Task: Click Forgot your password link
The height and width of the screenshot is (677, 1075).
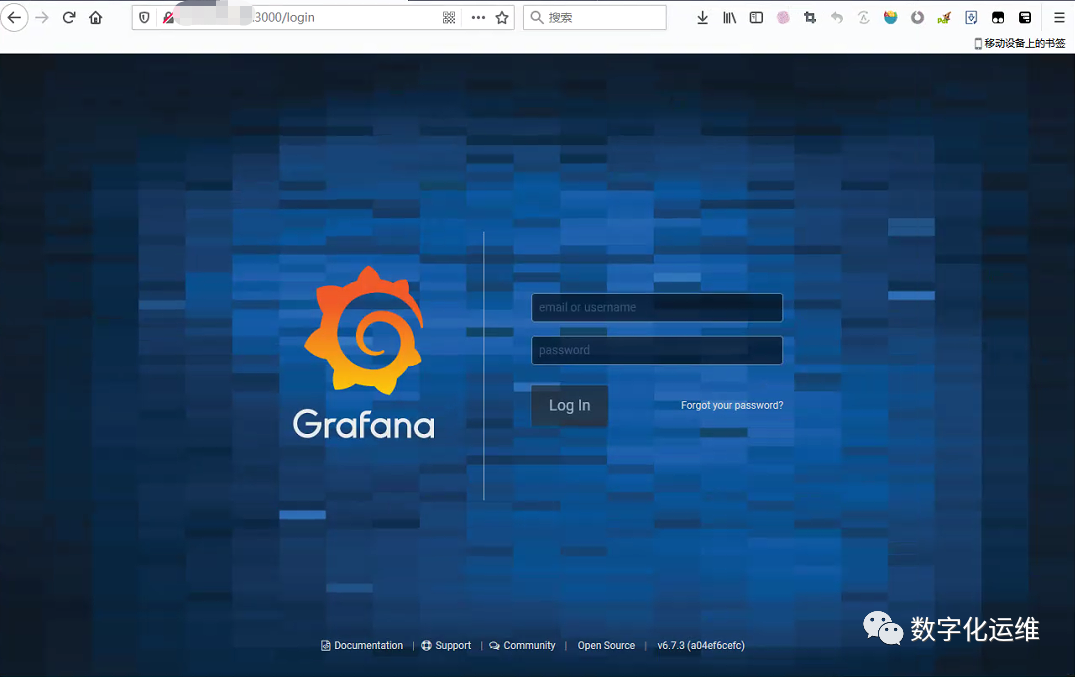Action: click(732, 405)
